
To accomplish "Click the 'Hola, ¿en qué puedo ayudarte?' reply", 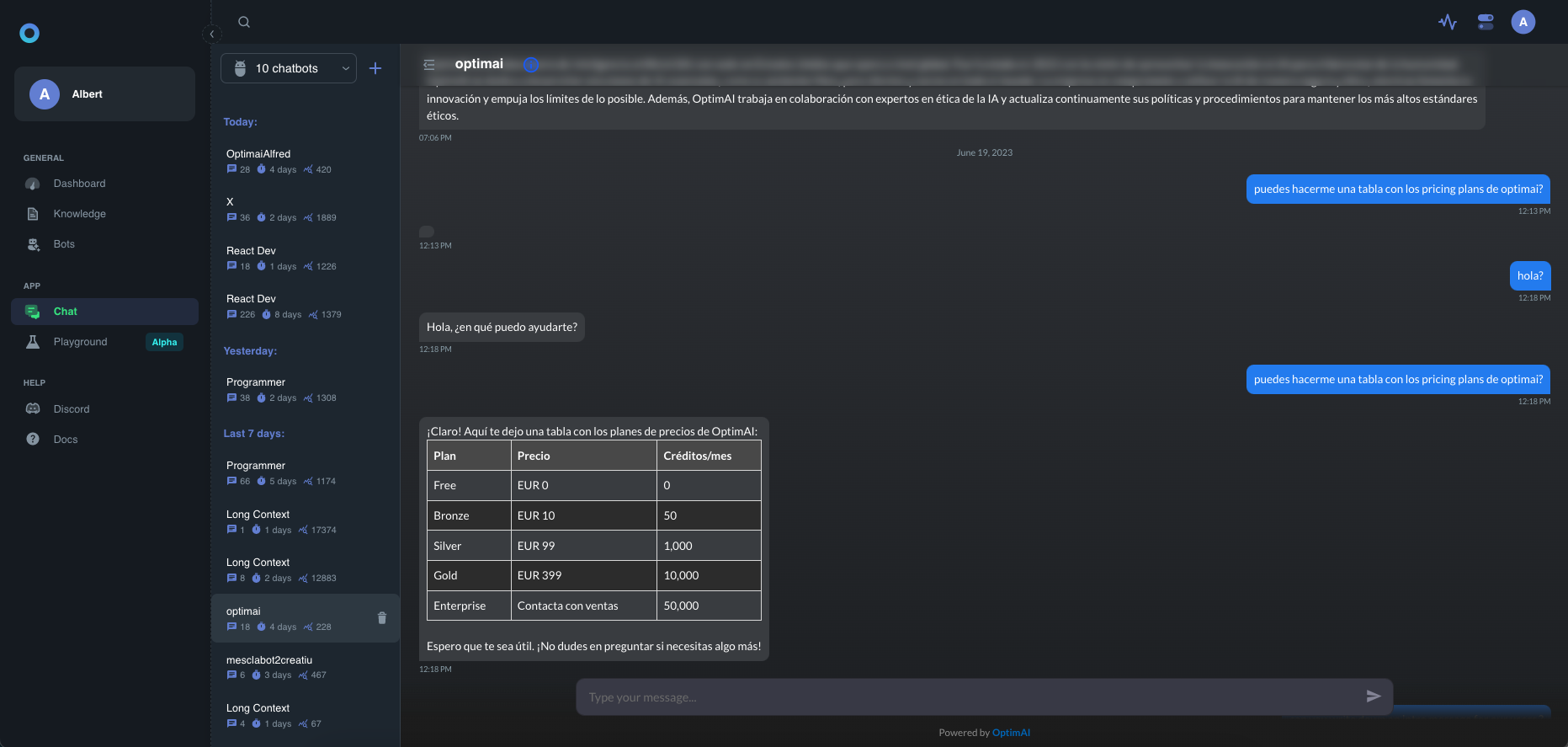I will click(502, 327).
